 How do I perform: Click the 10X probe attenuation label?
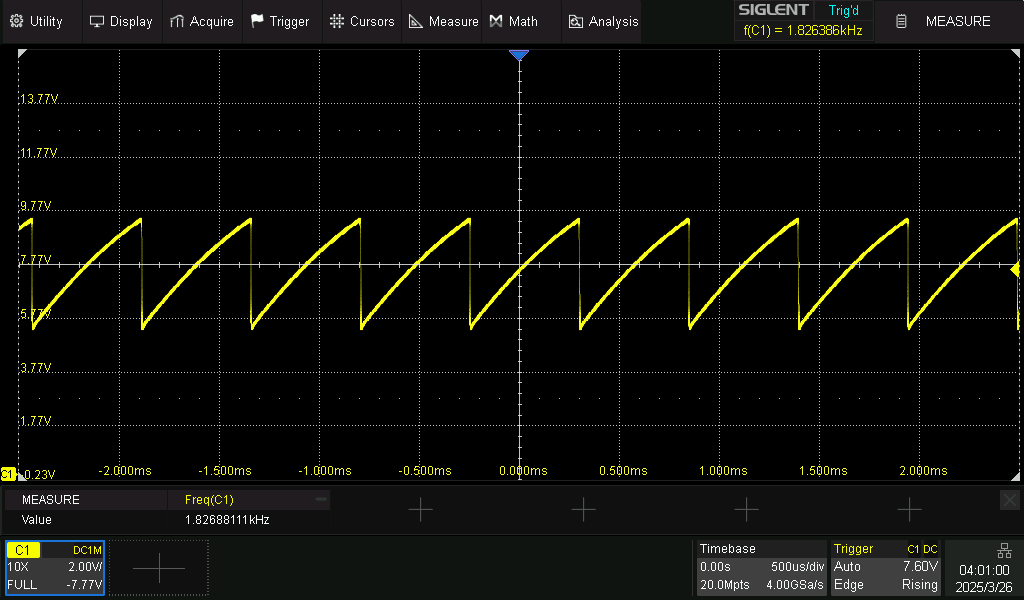pyautogui.click(x=18, y=567)
